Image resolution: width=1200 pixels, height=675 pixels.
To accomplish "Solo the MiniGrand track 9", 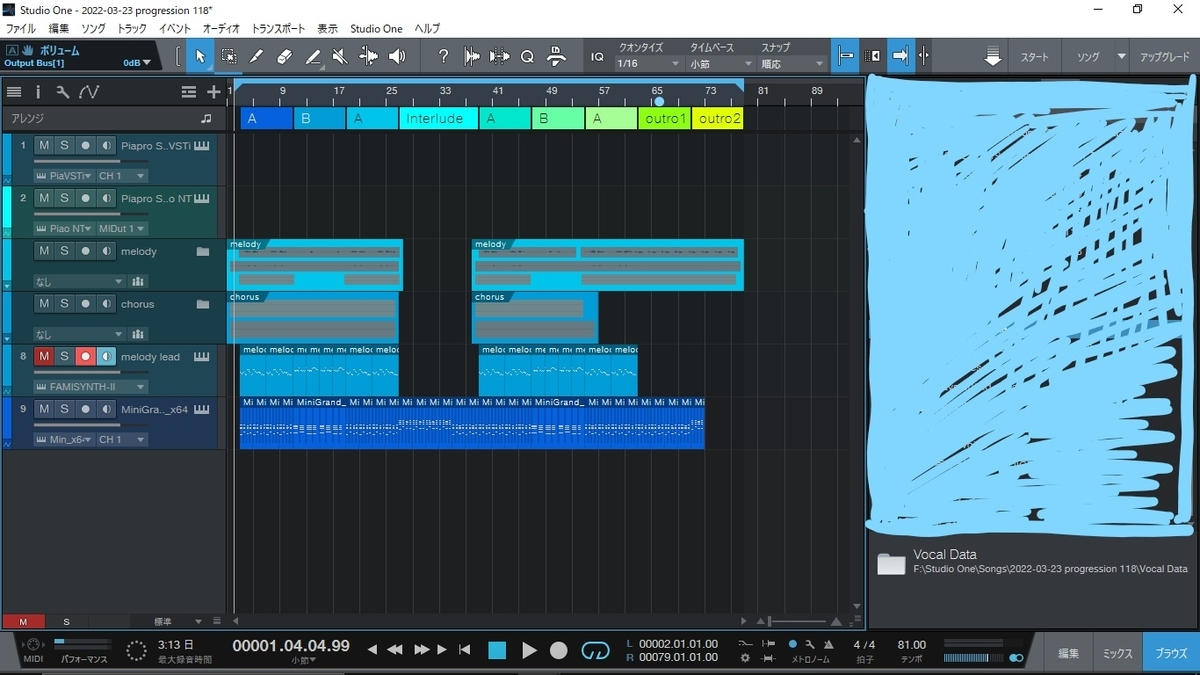I will [x=64, y=409].
